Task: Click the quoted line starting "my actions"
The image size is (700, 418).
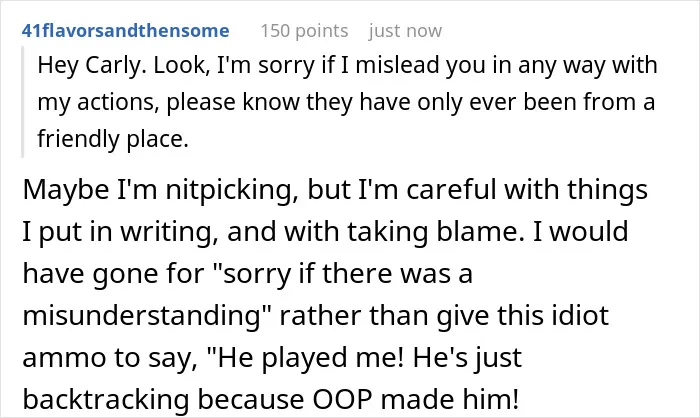Action: coord(346,102)
